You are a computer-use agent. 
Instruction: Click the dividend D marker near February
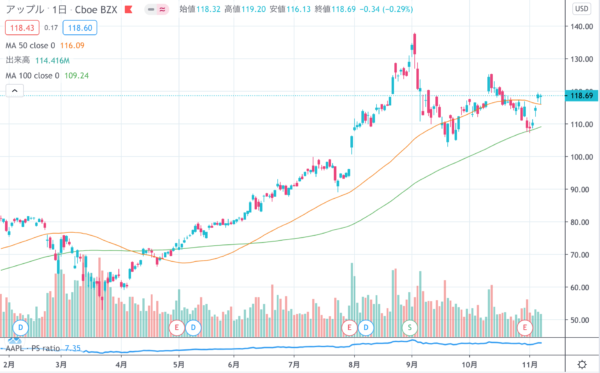[x=21, y=328]
